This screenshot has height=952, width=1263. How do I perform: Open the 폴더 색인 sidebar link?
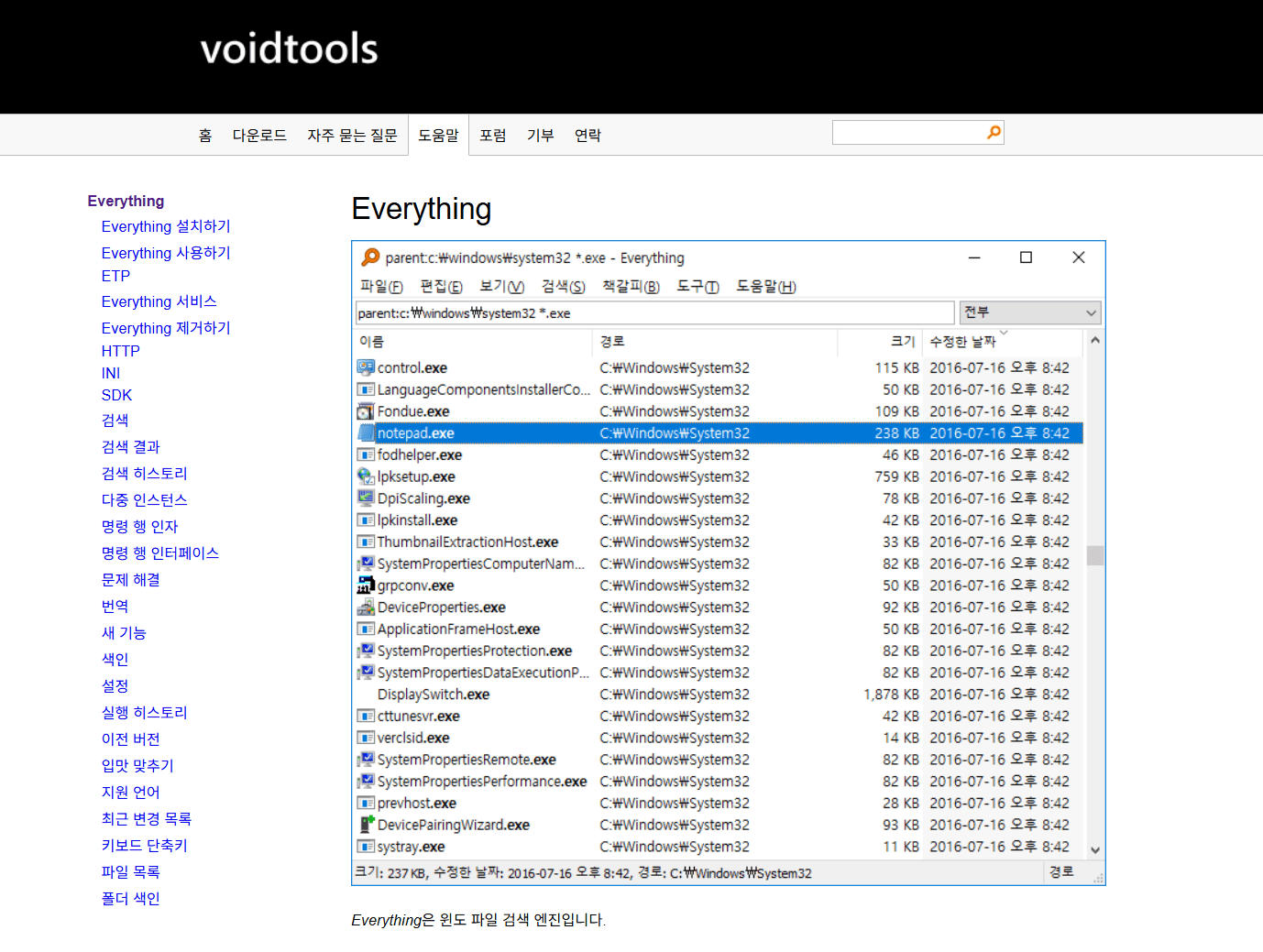click(130, 899)
